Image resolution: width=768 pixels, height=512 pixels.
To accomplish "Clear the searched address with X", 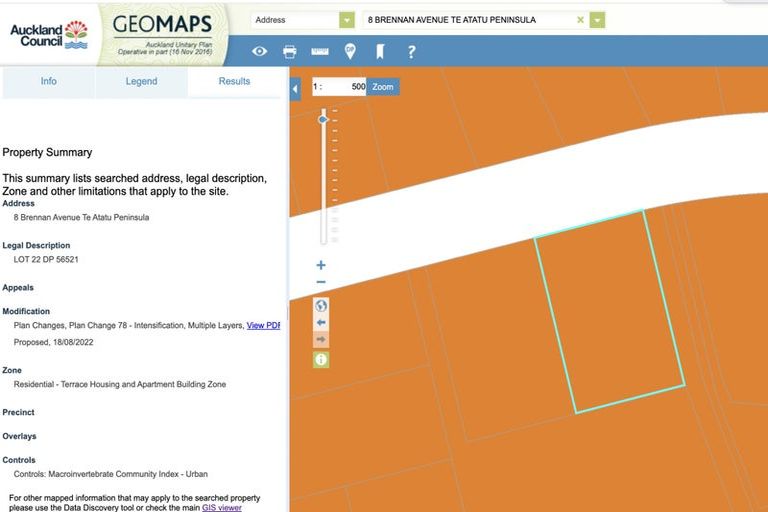I will [580, 20].
